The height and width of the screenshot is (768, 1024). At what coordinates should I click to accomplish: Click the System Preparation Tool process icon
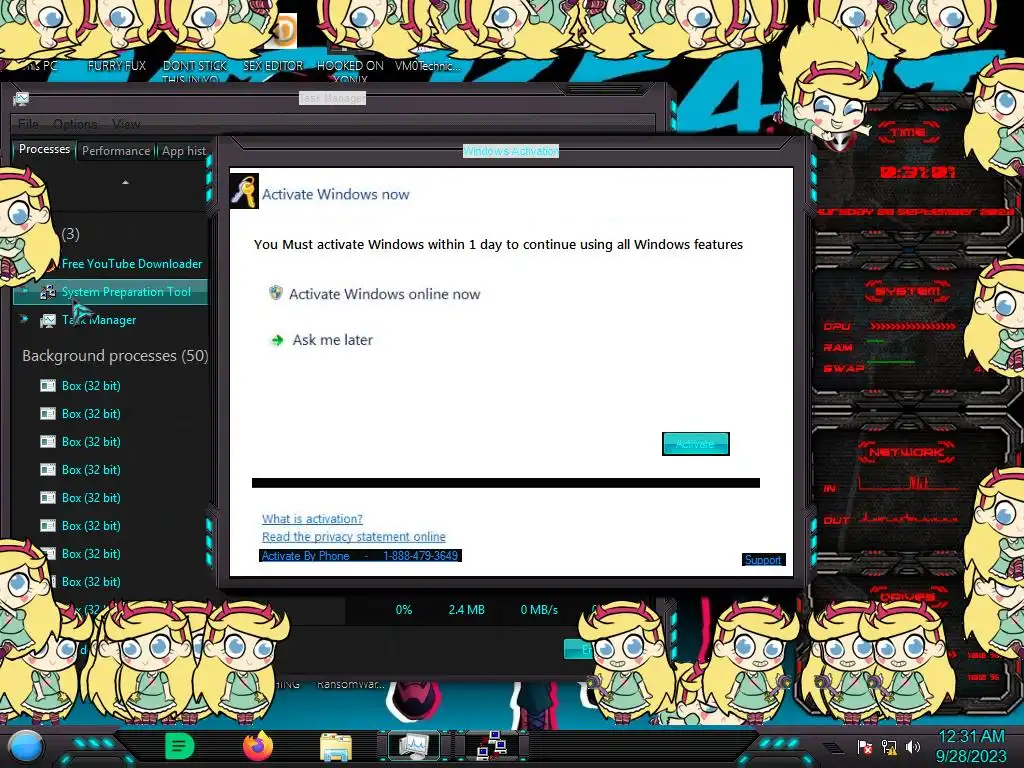[48, 292]
